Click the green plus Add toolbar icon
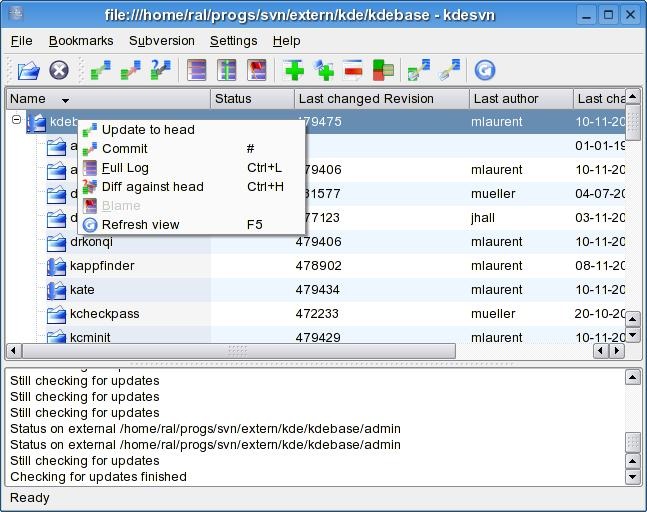647x512 pixels. click(x=294, y=70)
